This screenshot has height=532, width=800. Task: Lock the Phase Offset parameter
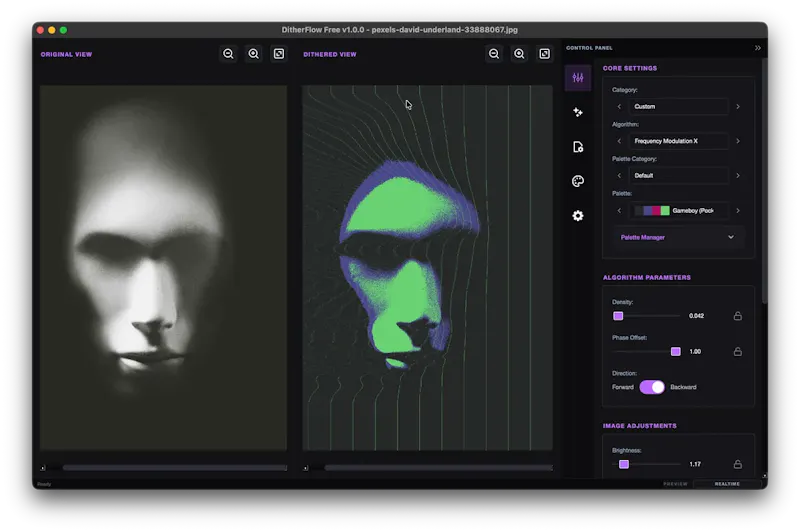pos(738,351)
